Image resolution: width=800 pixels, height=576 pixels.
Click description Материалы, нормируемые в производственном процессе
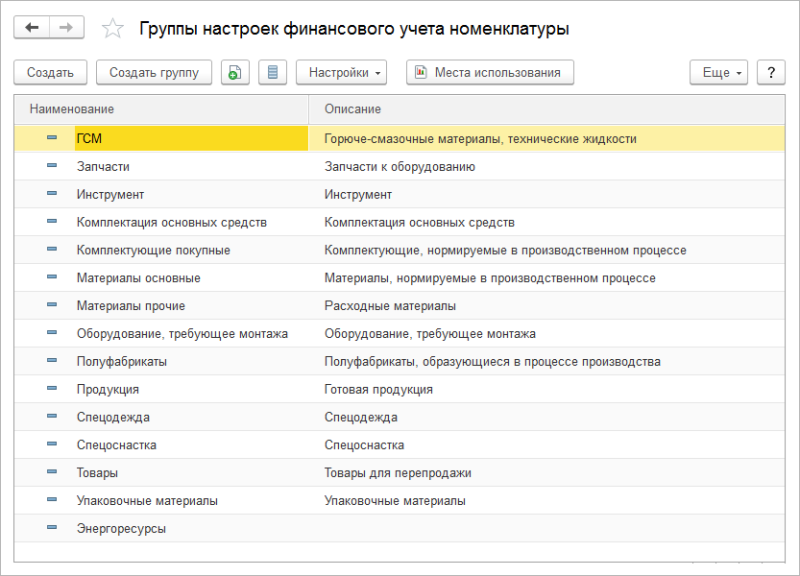tap(490, 278)
